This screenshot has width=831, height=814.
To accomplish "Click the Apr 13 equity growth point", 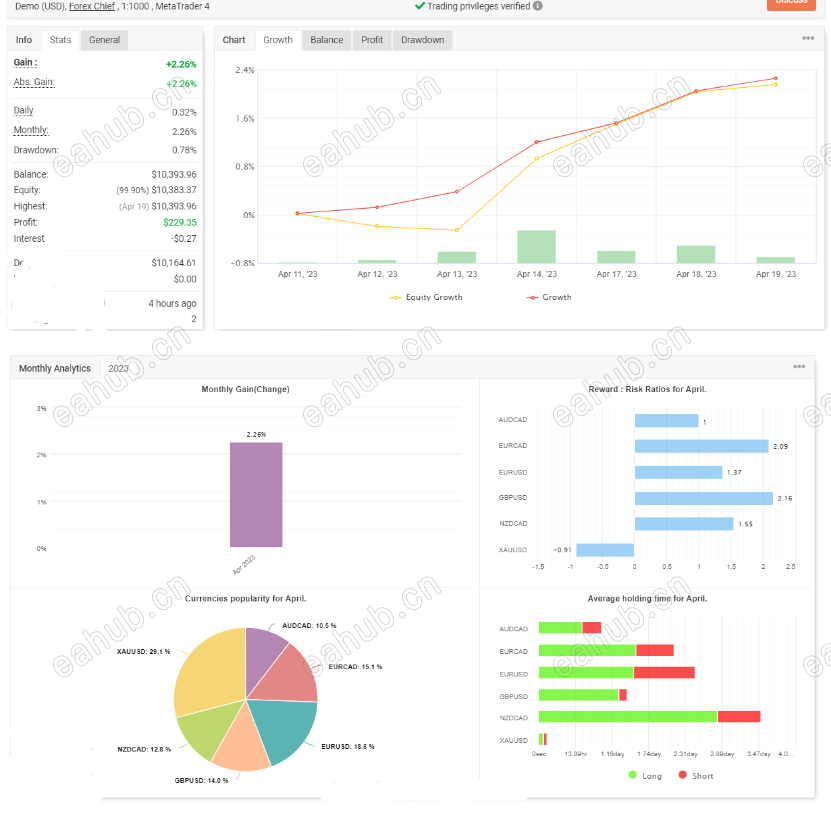I will (457, 230).
